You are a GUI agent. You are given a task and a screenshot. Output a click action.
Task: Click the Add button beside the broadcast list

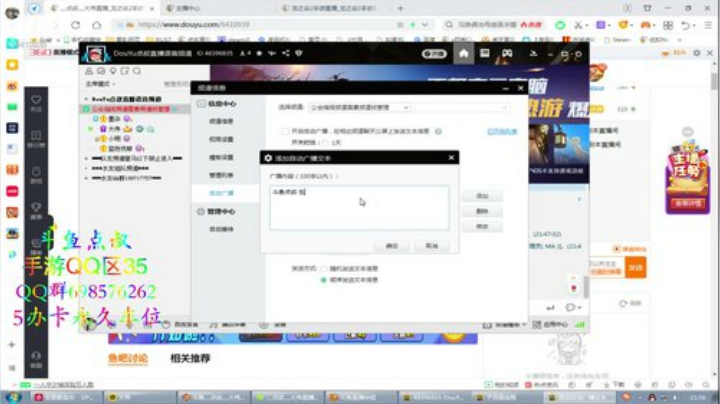pos(482,196)
